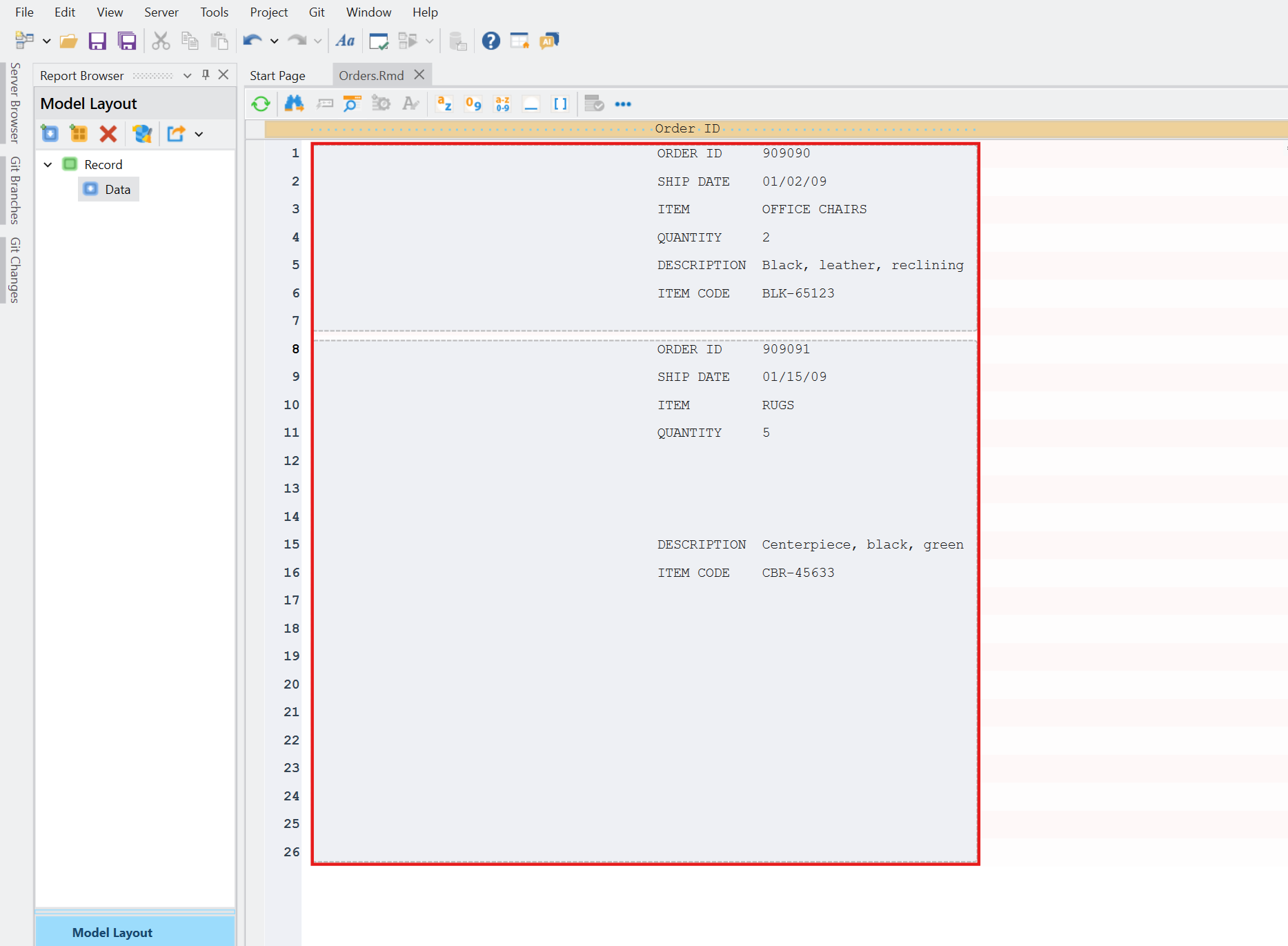Click the Aa font icon

(x=345, y=41)
